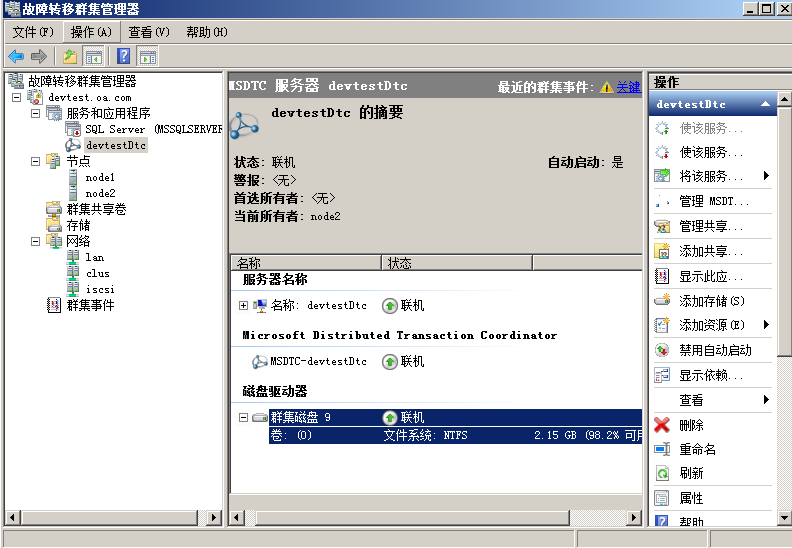Expand the 名称: devtestDtc resource row
792x548 pixels.
(243, 306)
